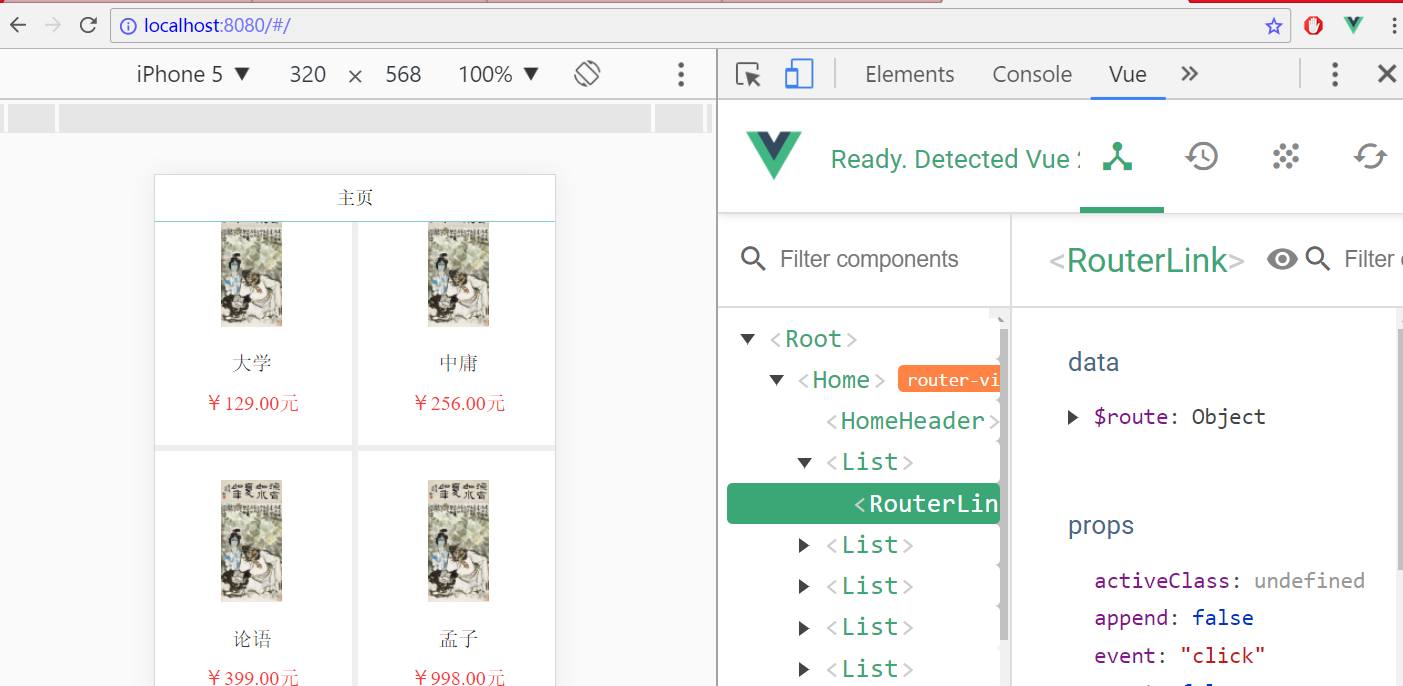The image size is (1403, 686).
Task: Open device toolbar more options menu
Action: [x=681, y=74]
